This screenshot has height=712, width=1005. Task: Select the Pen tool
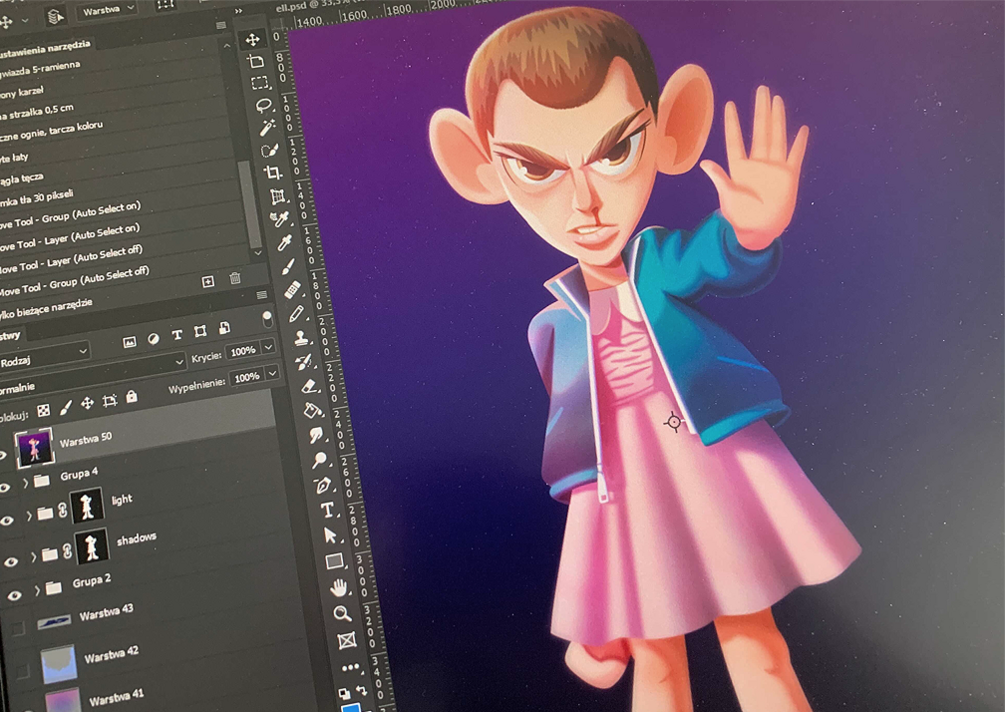(x=323, y=484)
